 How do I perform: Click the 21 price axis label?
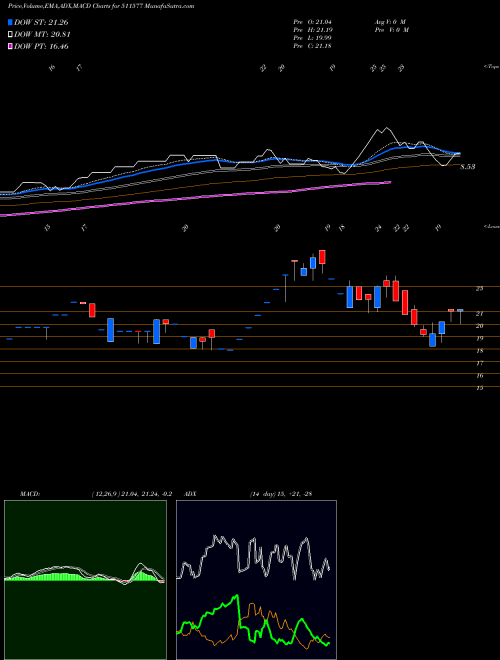pos(479,314)
